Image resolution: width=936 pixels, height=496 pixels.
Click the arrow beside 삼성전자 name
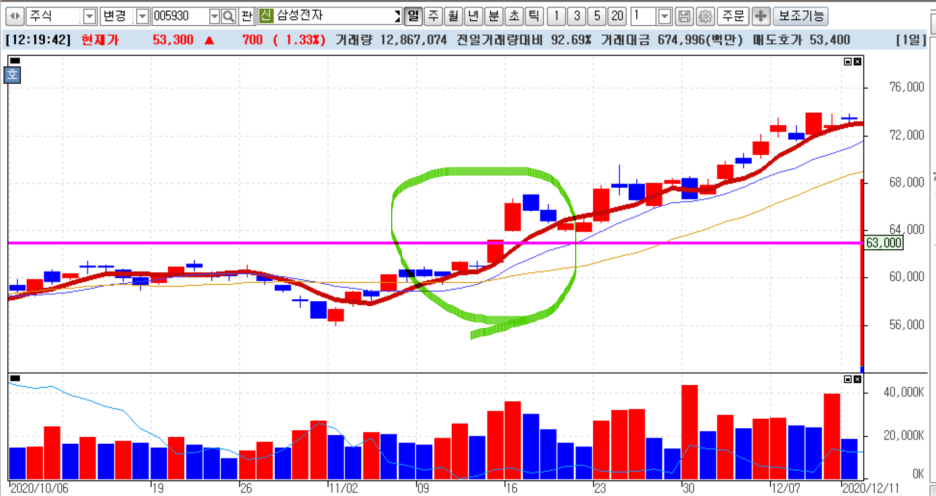[x=397, y=16]
